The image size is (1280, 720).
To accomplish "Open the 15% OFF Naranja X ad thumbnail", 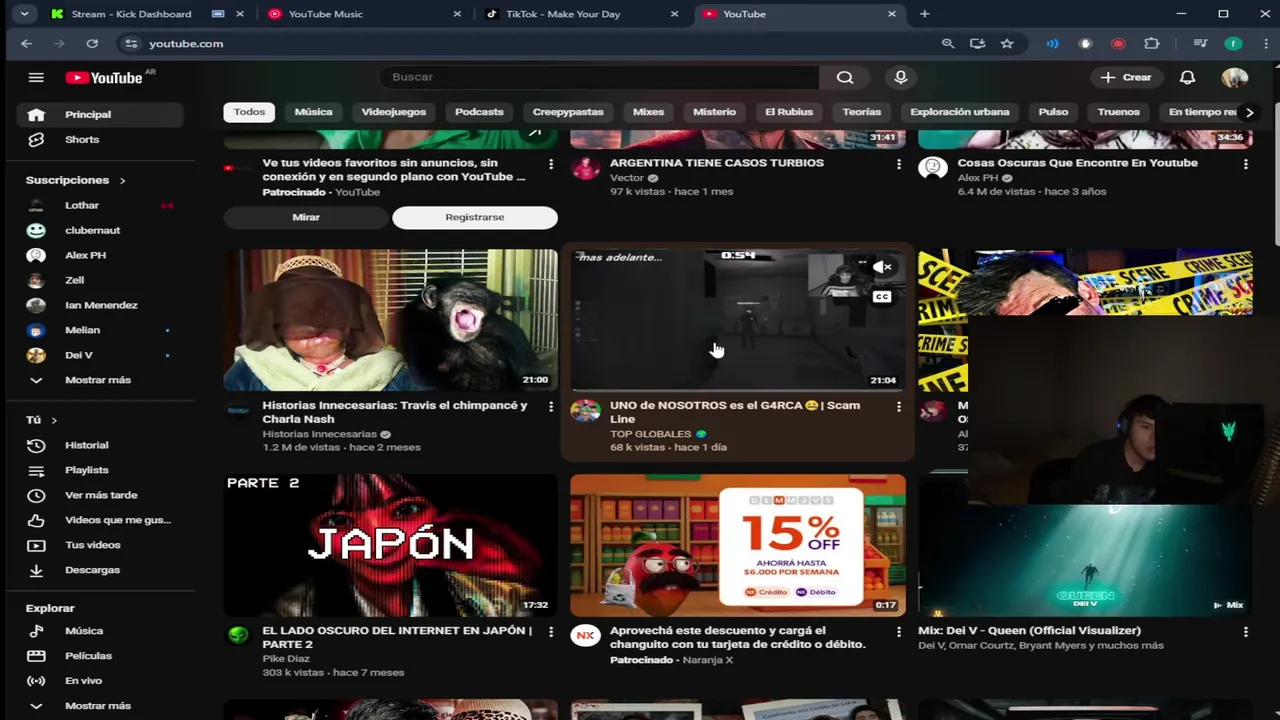I will [738, 545].
